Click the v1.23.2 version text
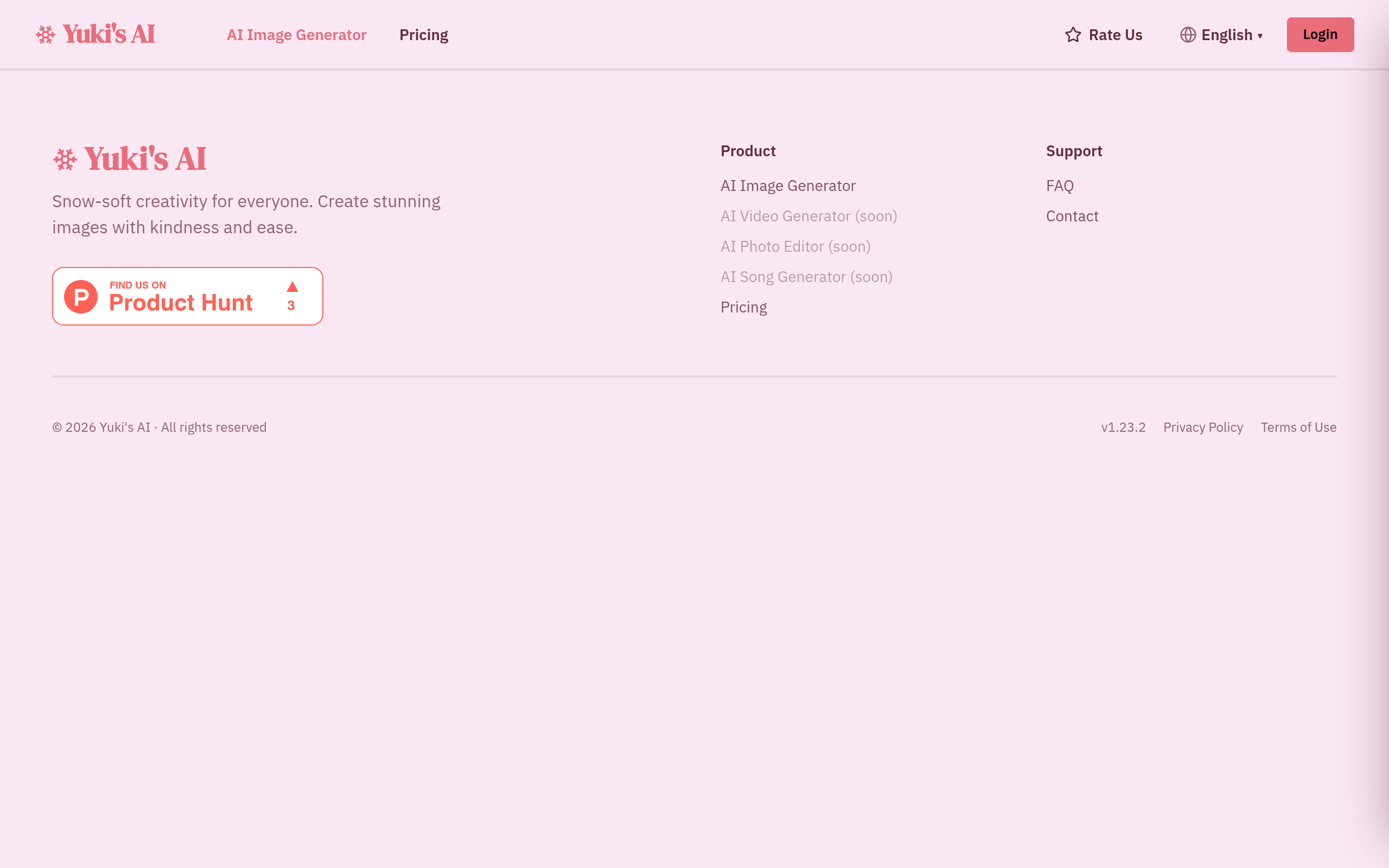Screen dimensions: 1389x868 click(x=1123, y=427)
